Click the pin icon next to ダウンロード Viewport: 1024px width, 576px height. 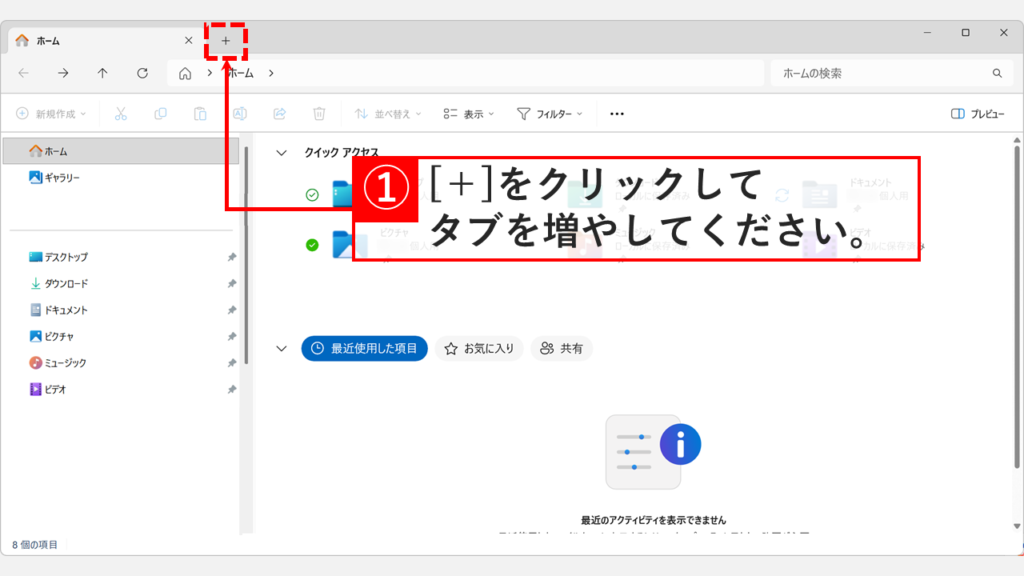(232, 283)
